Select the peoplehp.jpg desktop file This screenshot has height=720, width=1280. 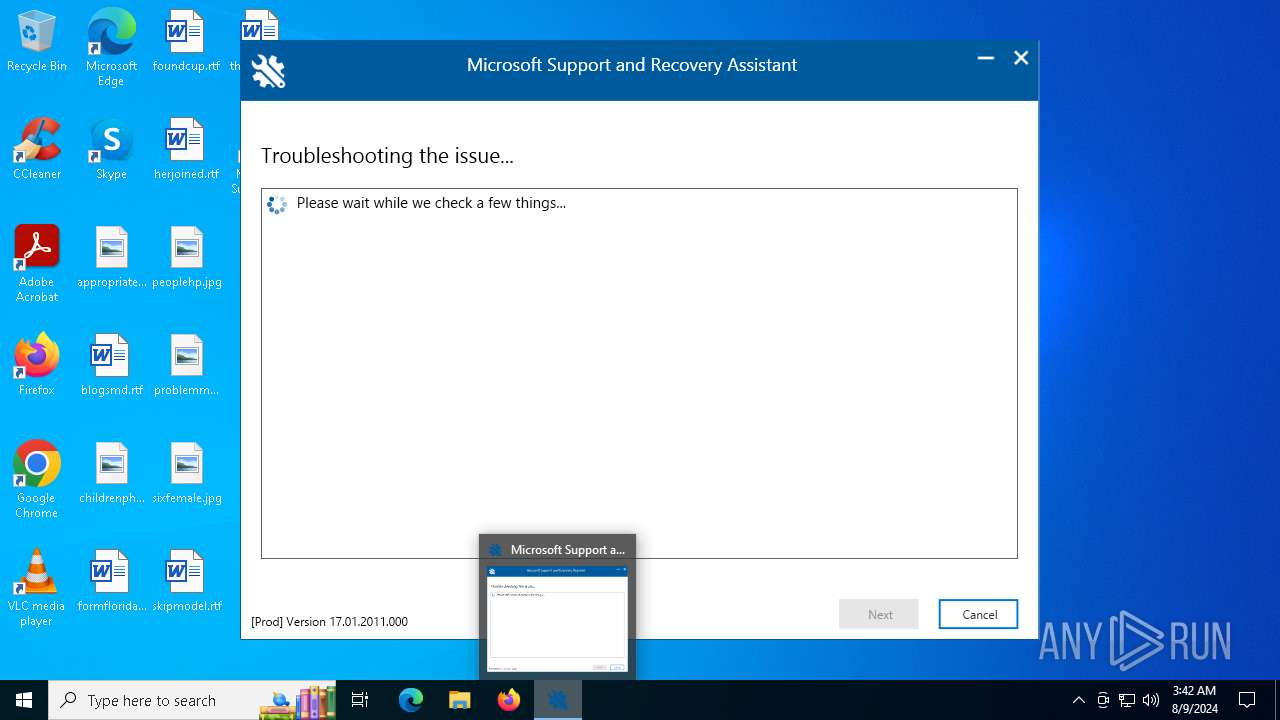[x=186, y=258]
